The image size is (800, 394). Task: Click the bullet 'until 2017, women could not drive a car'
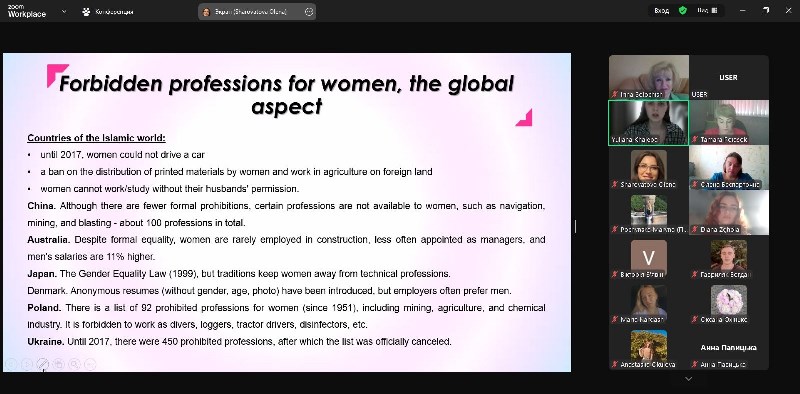click(x=122, y=155)
